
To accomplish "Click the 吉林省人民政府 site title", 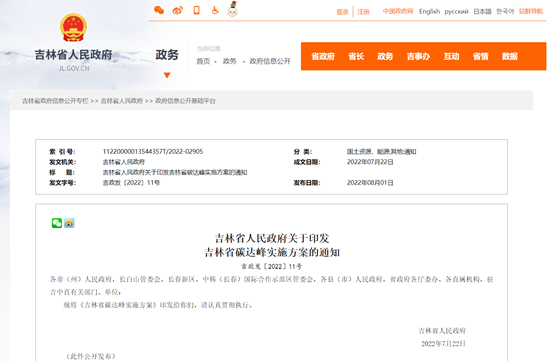I will coord(73,55).
